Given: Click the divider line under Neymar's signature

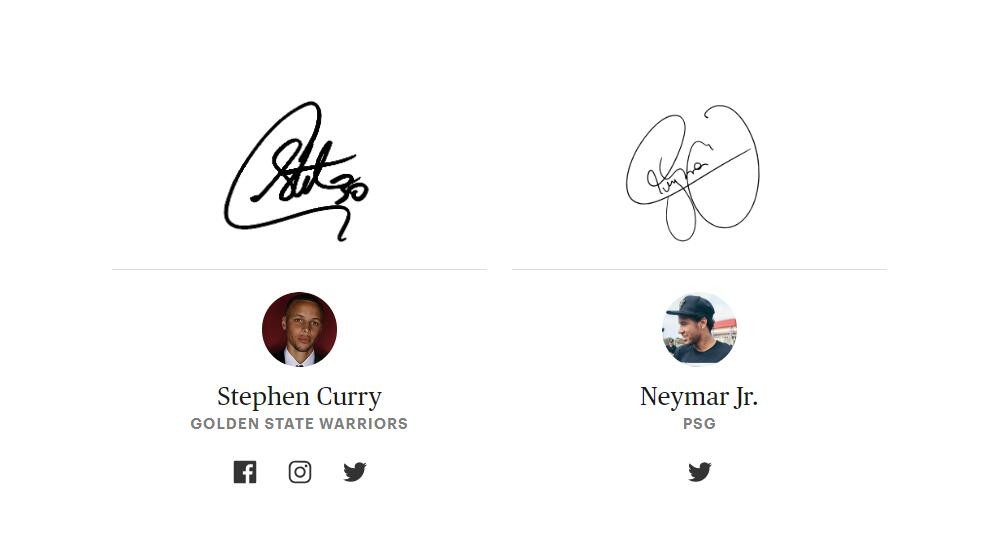Looking at the screenshot, I should pos(700,269).
